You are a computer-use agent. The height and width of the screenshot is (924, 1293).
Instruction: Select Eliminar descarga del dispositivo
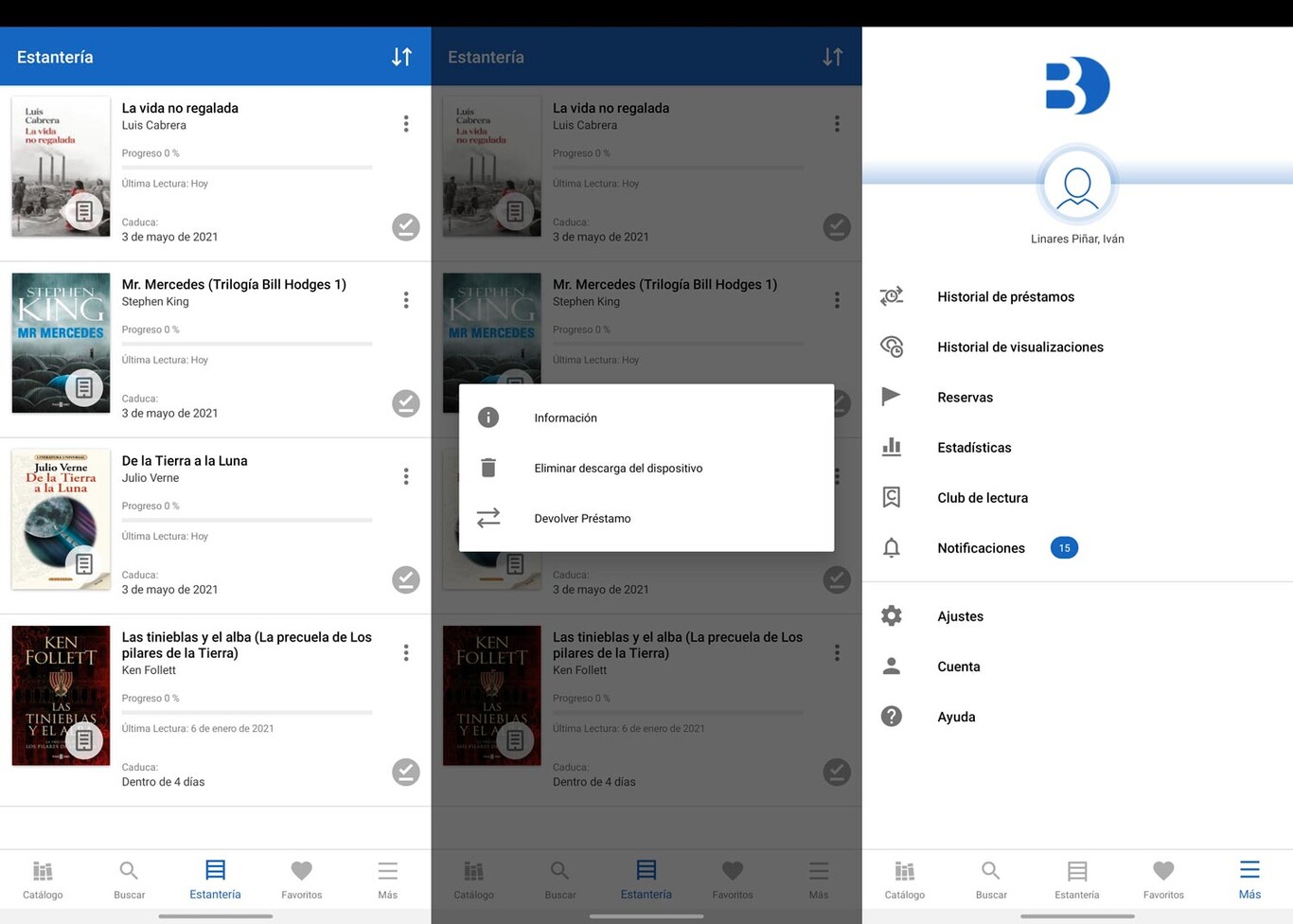coord(619,468)
